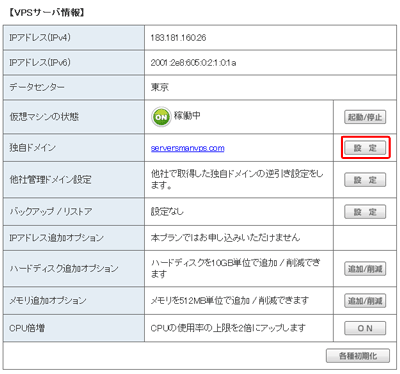This screenshot has height=374, width=400.
Task: Click 設定 button in the 独自ドメイン row
Action: 365,148
